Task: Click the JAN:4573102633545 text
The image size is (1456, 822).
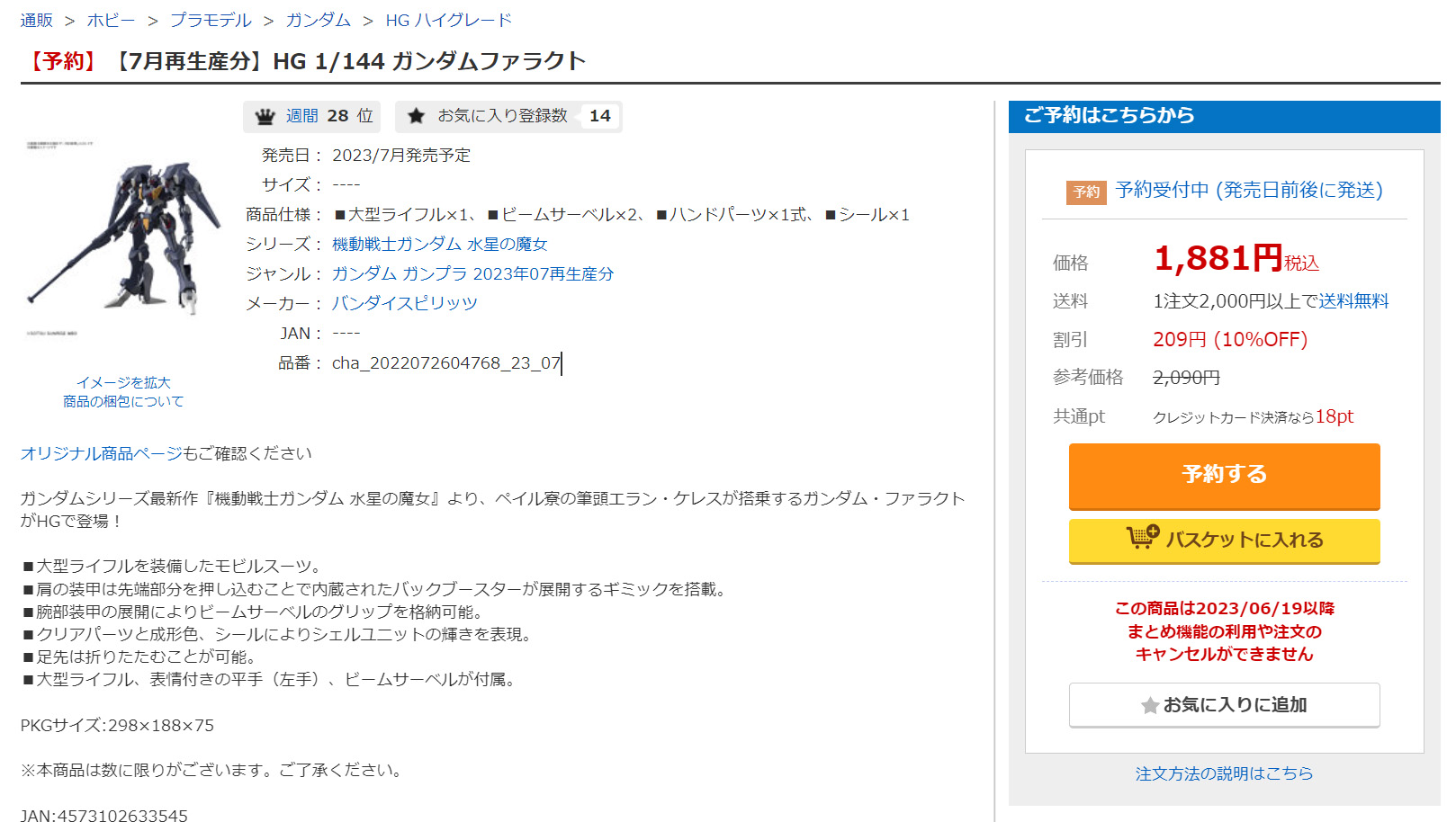Action: point(104,815)
